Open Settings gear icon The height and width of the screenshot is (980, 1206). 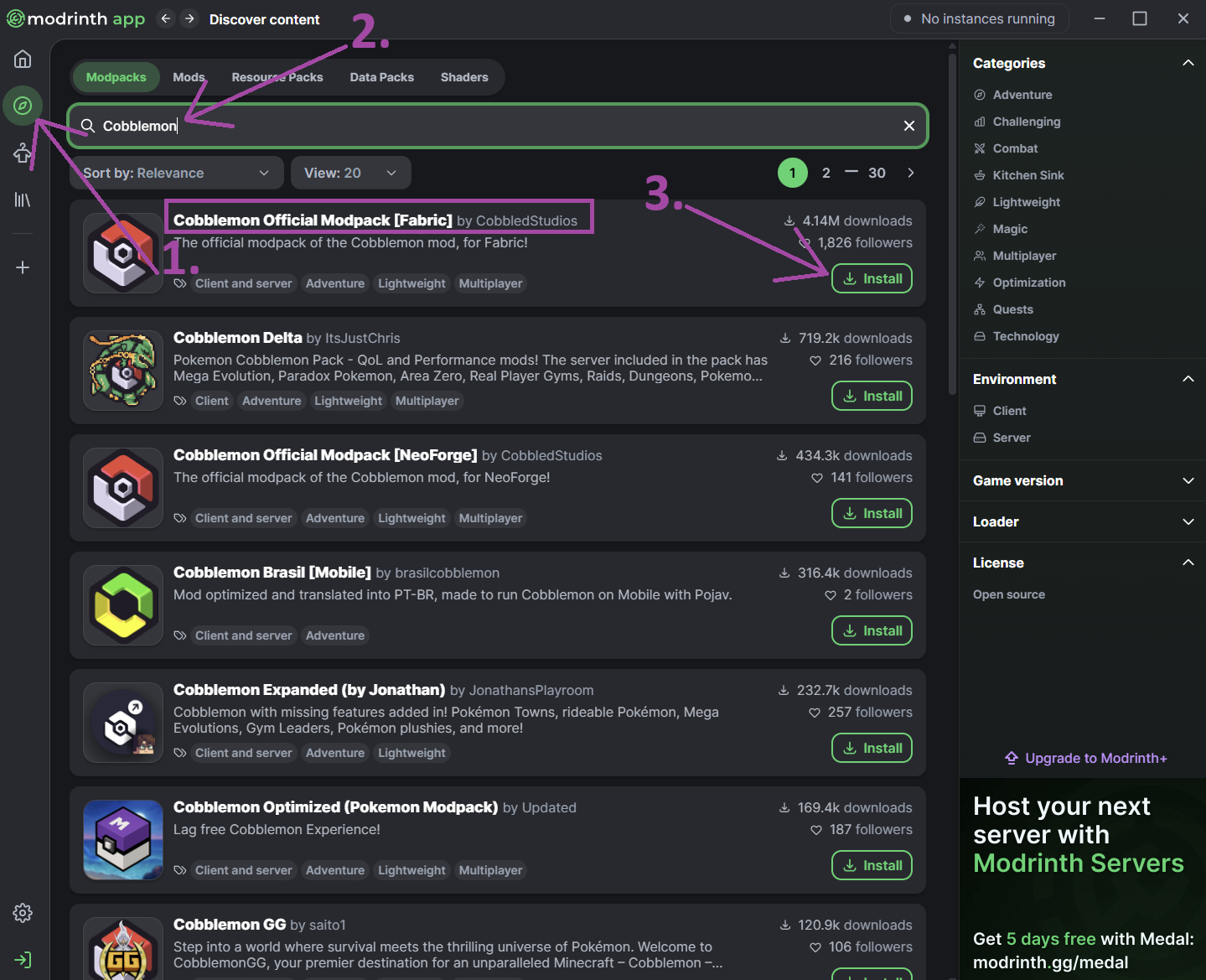(23, 913)
